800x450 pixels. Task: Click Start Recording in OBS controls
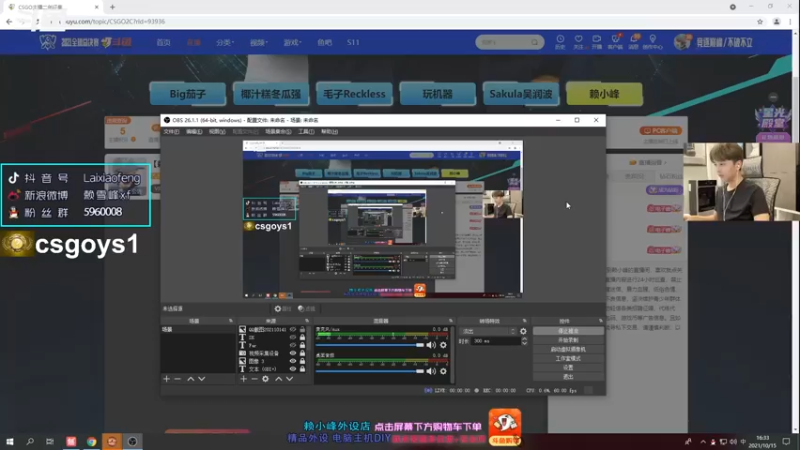click(568, 340)
